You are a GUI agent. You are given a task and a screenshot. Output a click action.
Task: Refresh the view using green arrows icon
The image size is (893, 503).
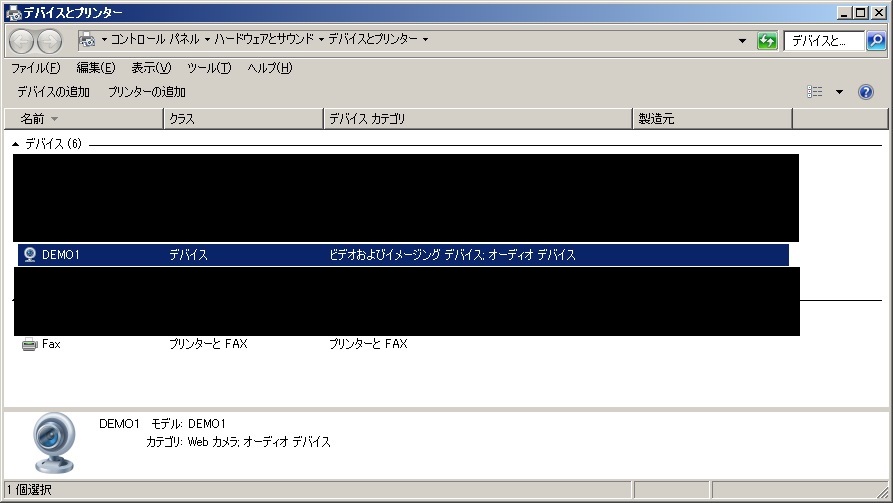767,40
